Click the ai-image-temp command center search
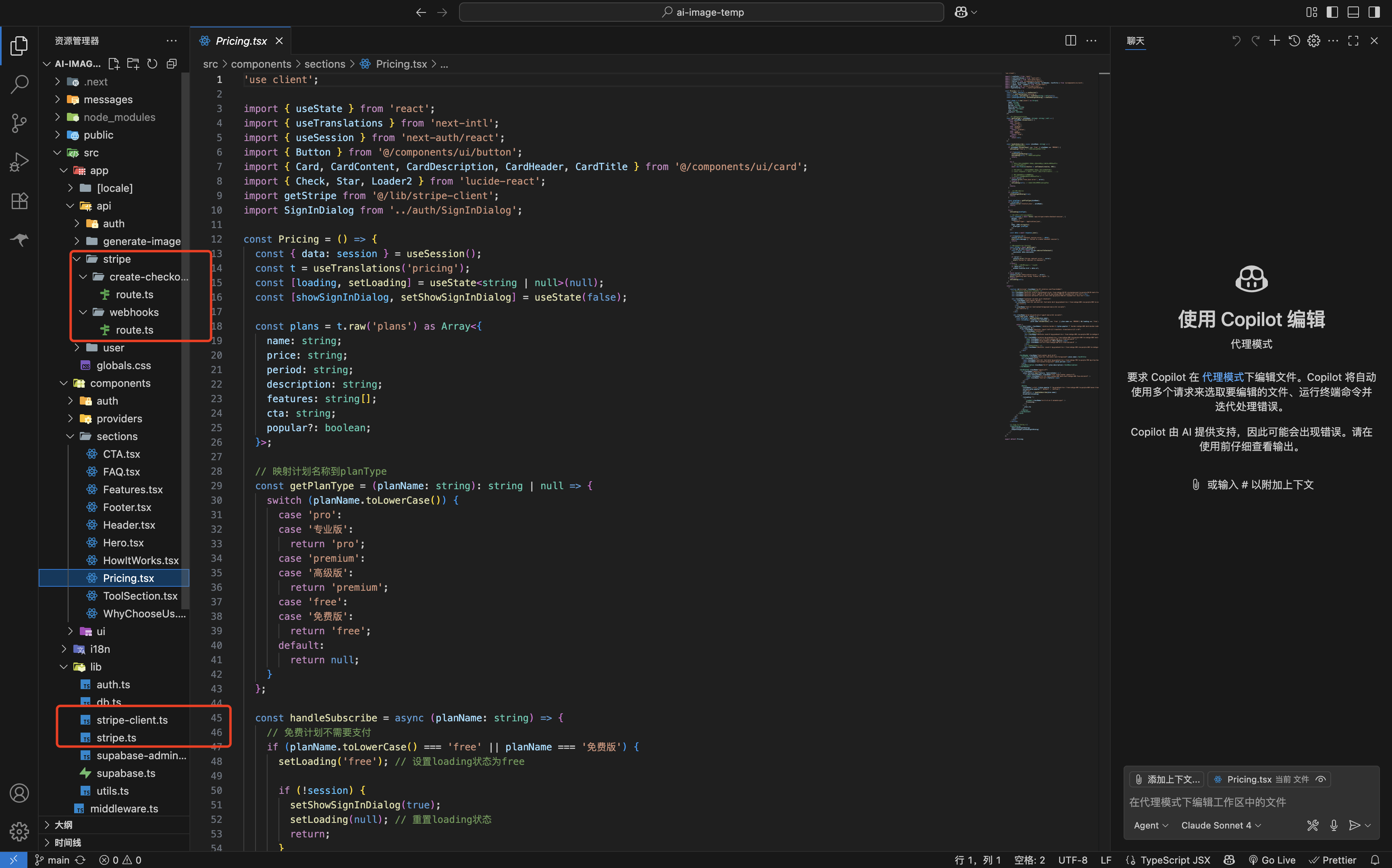1392x868 pixels. pyautogui.click(x=701, y=12)
